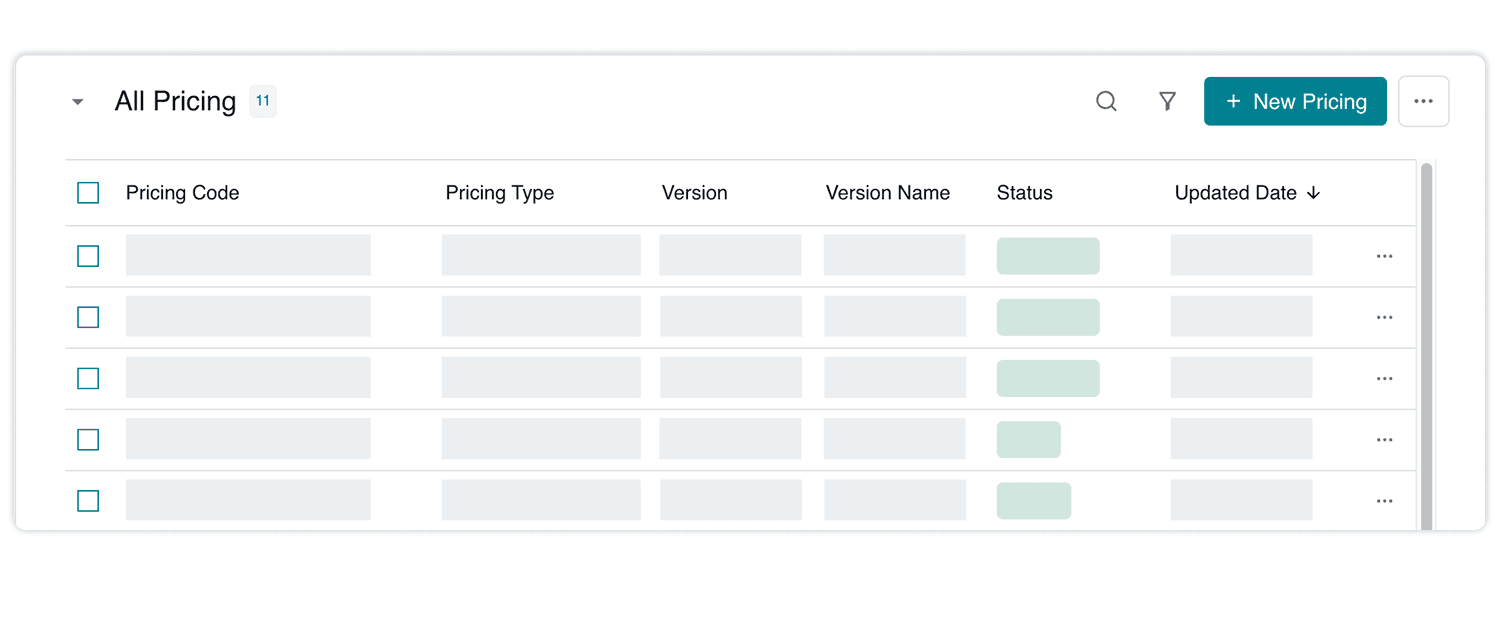Select the Status column header
The image size is (1504, 640).
point(1024,192)
